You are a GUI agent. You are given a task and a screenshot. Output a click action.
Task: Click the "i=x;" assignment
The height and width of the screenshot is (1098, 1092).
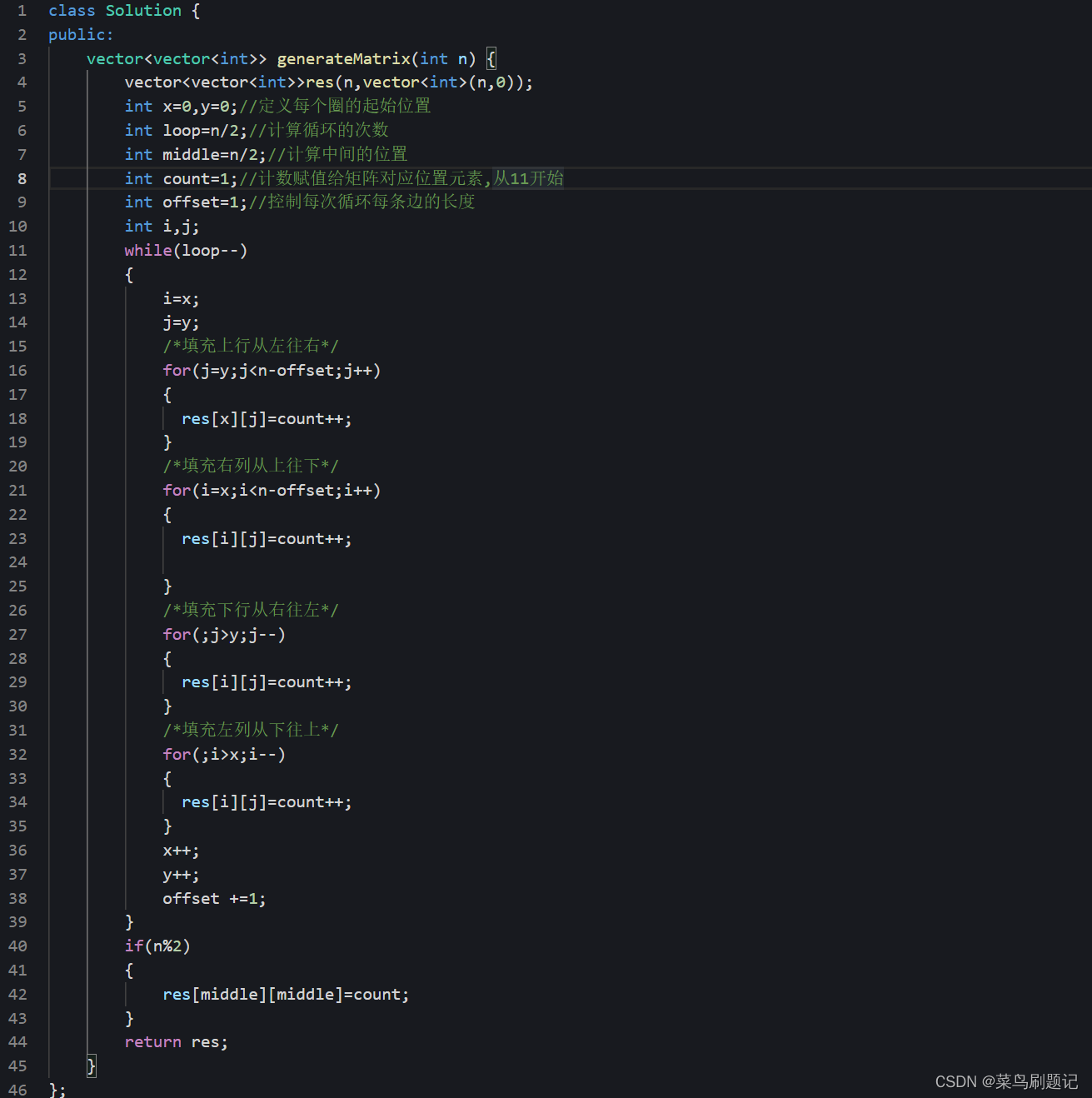[x=181, y=299]
